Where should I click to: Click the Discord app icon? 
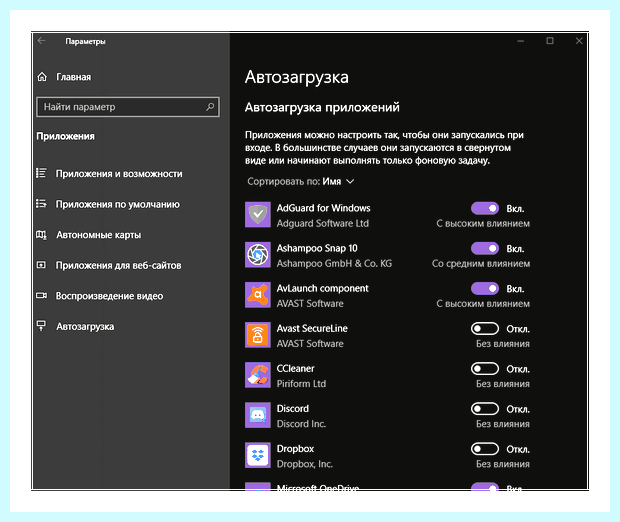point(258,415)
